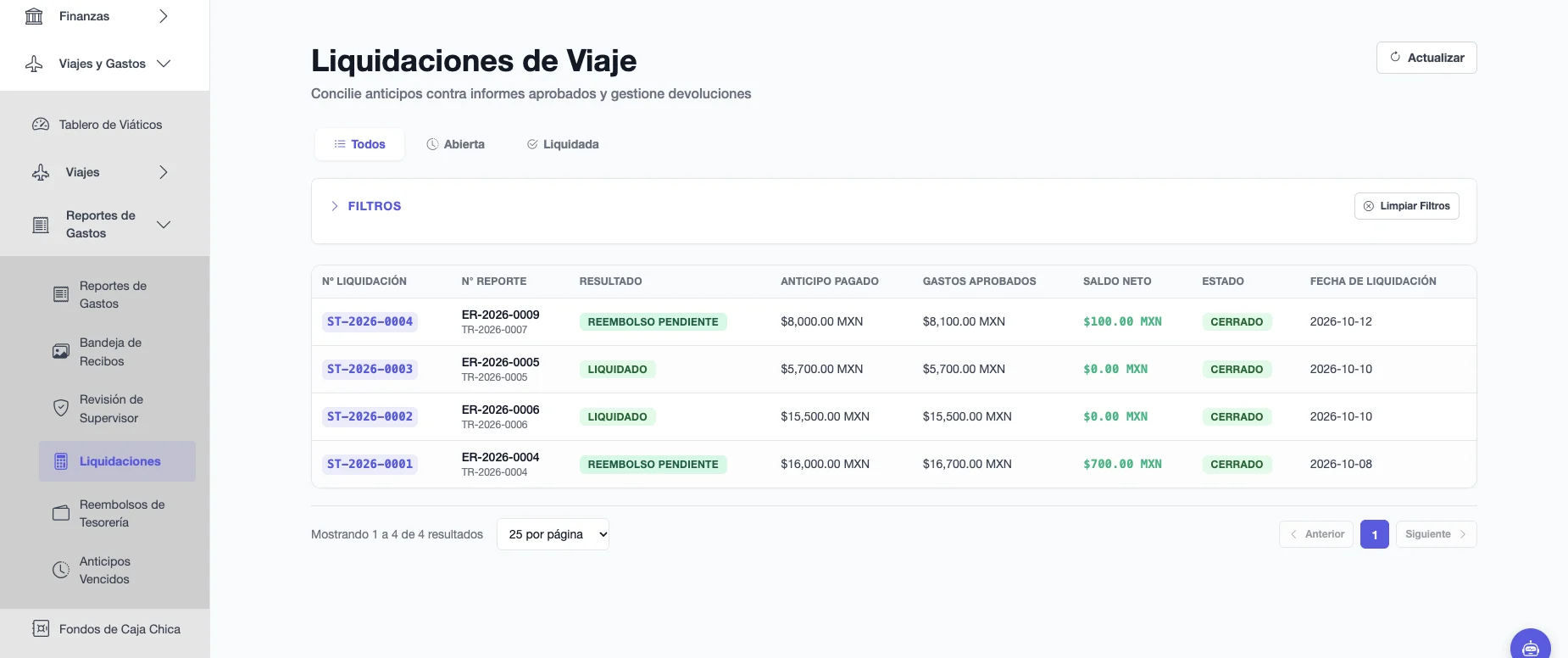Click the $700.00 MXN net balance
1568x658 pixels.
pyautogui.click(x=1122, y=464)
